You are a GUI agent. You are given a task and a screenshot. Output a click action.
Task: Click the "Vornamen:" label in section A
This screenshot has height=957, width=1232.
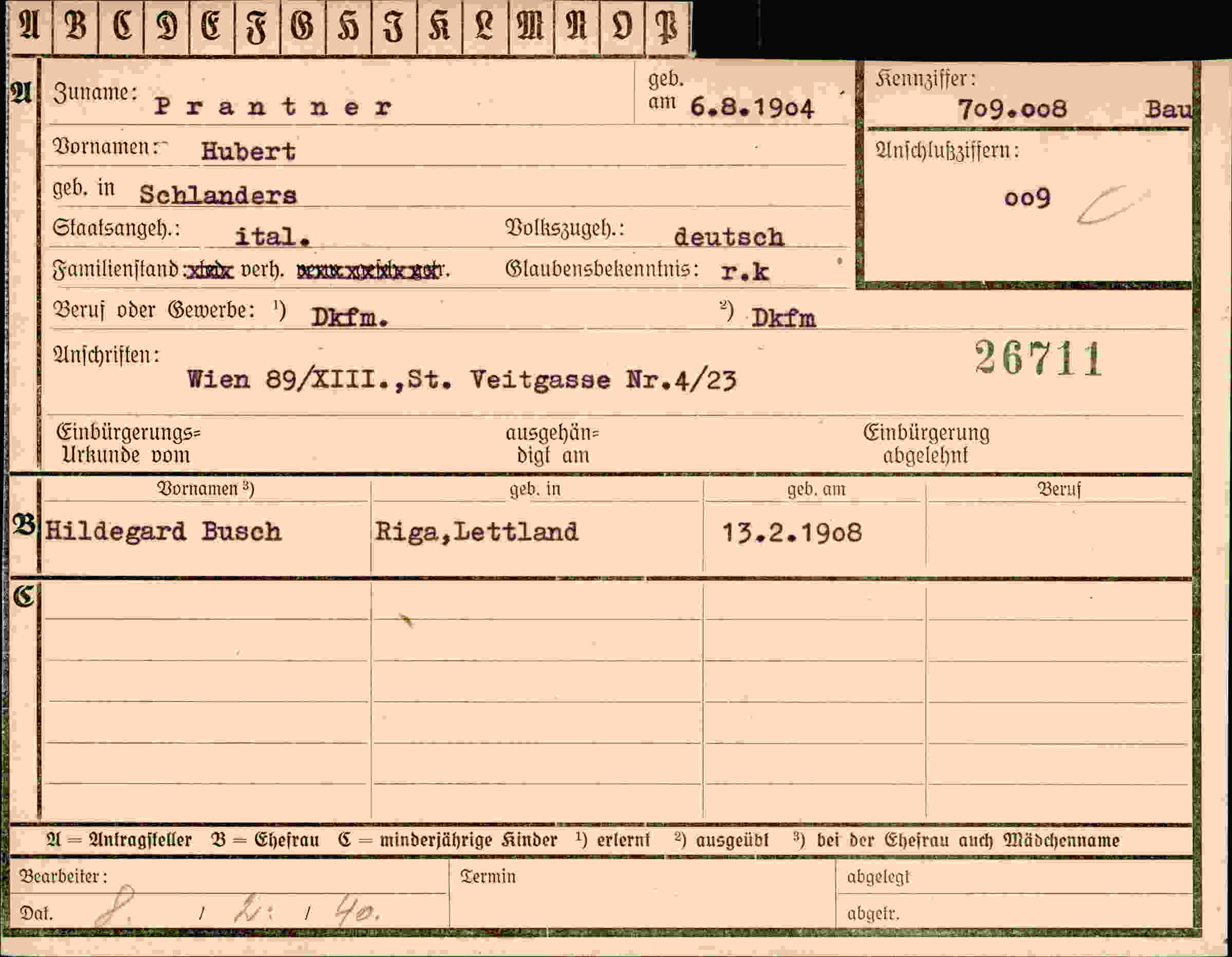click(x=106, y=146)
